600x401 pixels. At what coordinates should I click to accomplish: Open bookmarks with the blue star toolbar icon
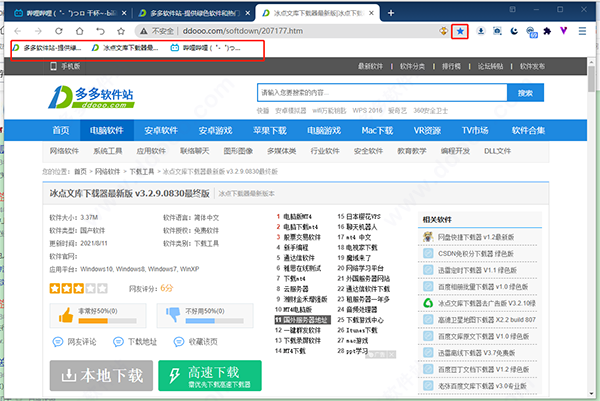(460, 31)
